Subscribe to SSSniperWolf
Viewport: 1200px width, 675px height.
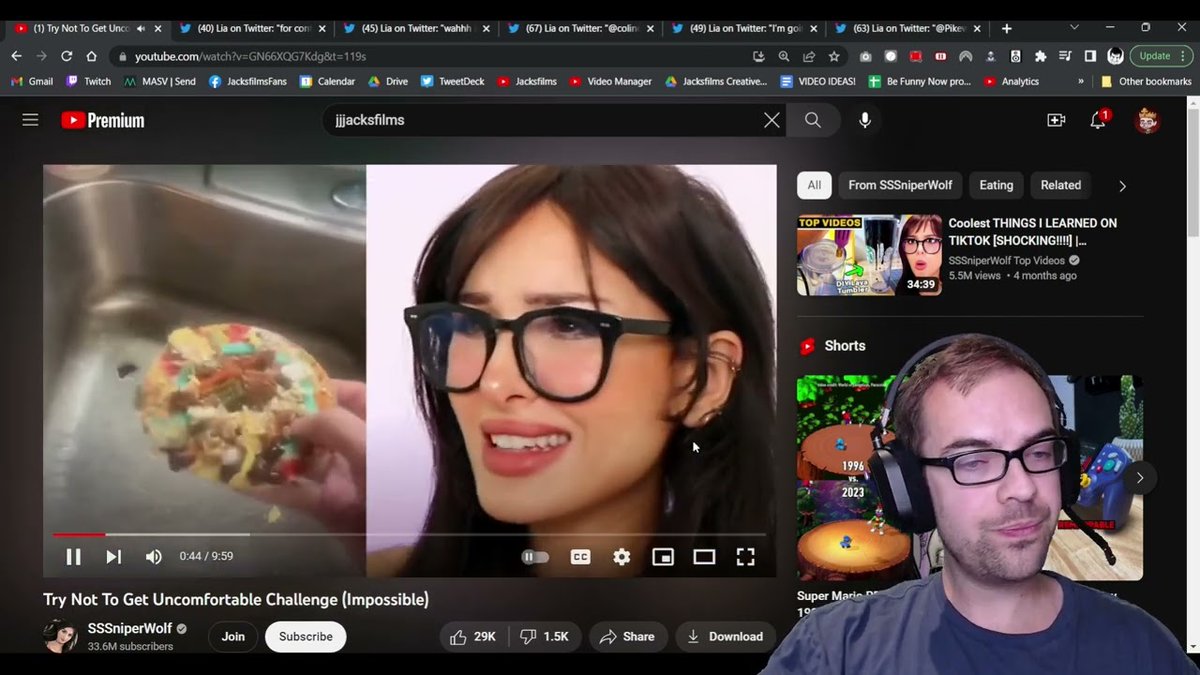coord(305,636)
